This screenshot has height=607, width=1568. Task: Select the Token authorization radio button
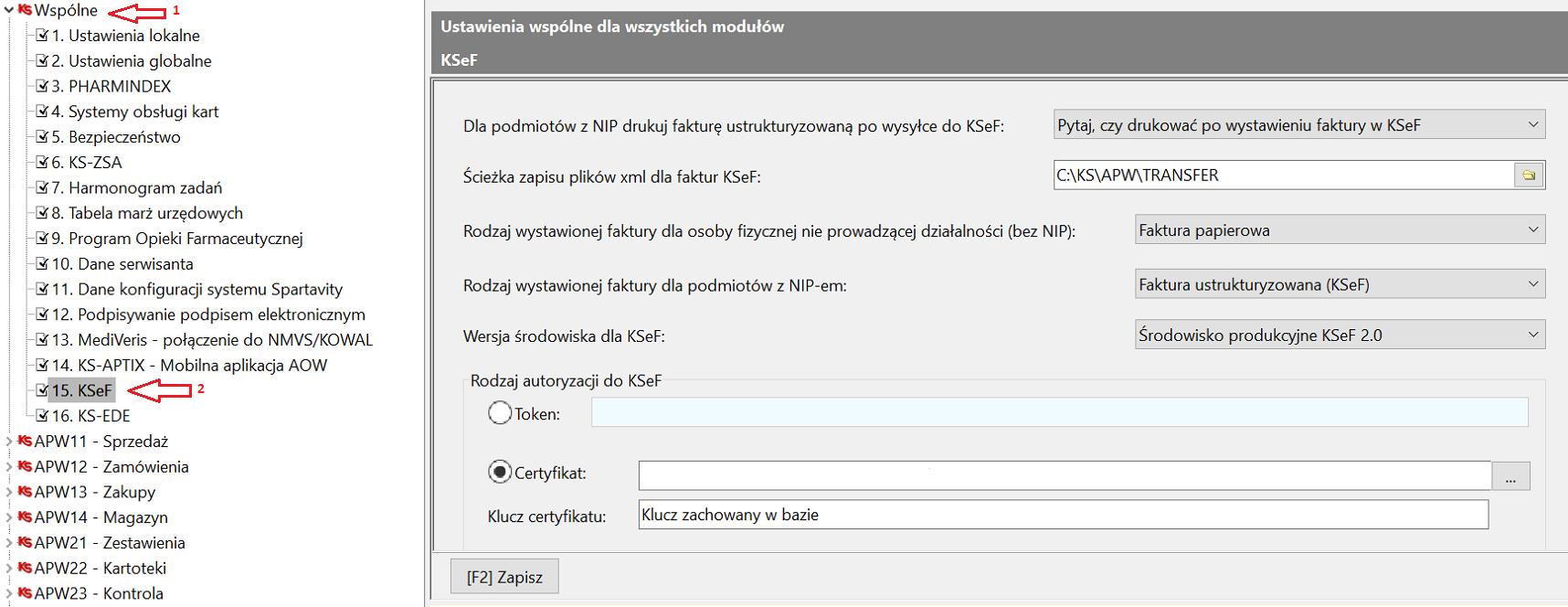(x=500, y=413)
